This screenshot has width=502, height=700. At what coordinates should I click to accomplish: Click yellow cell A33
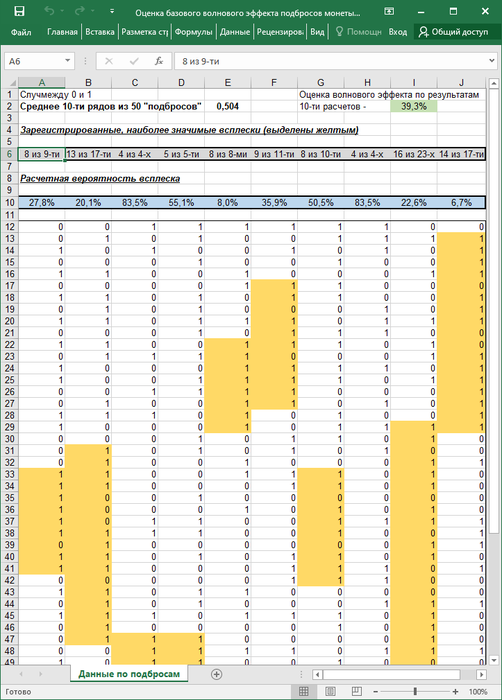[42, 474]
